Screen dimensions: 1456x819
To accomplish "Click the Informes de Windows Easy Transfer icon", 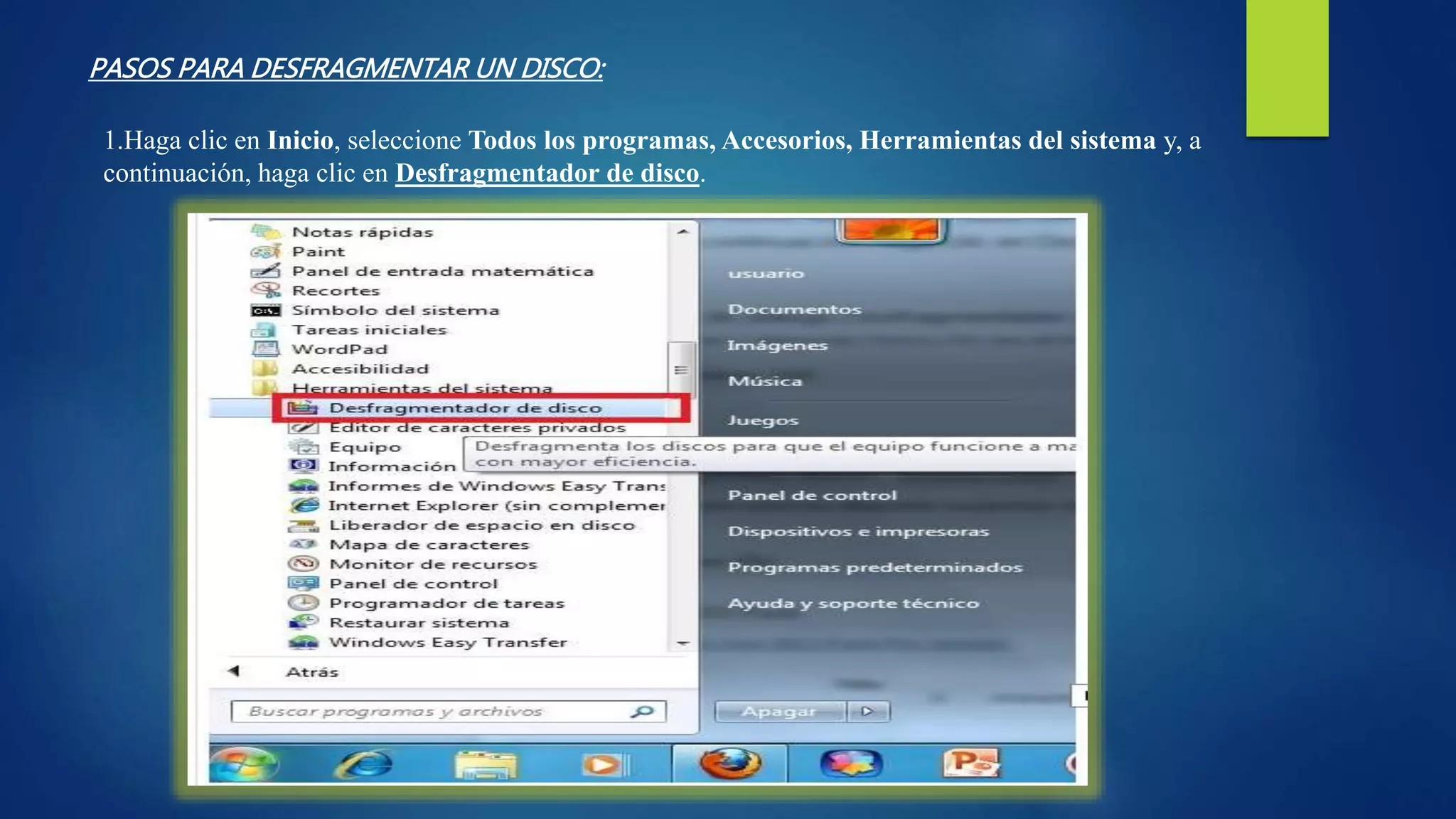I will click(304, 486).
